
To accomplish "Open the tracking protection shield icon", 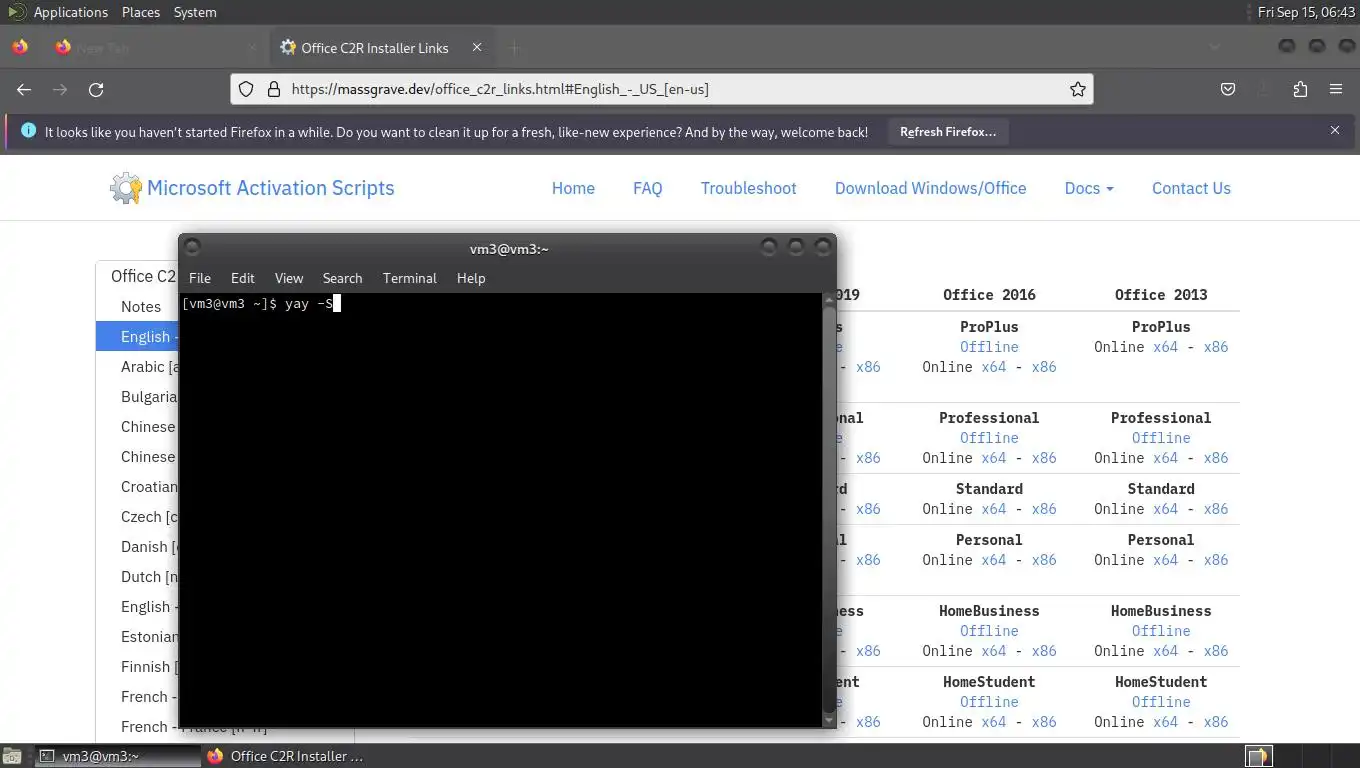I will tap(246, 89).
